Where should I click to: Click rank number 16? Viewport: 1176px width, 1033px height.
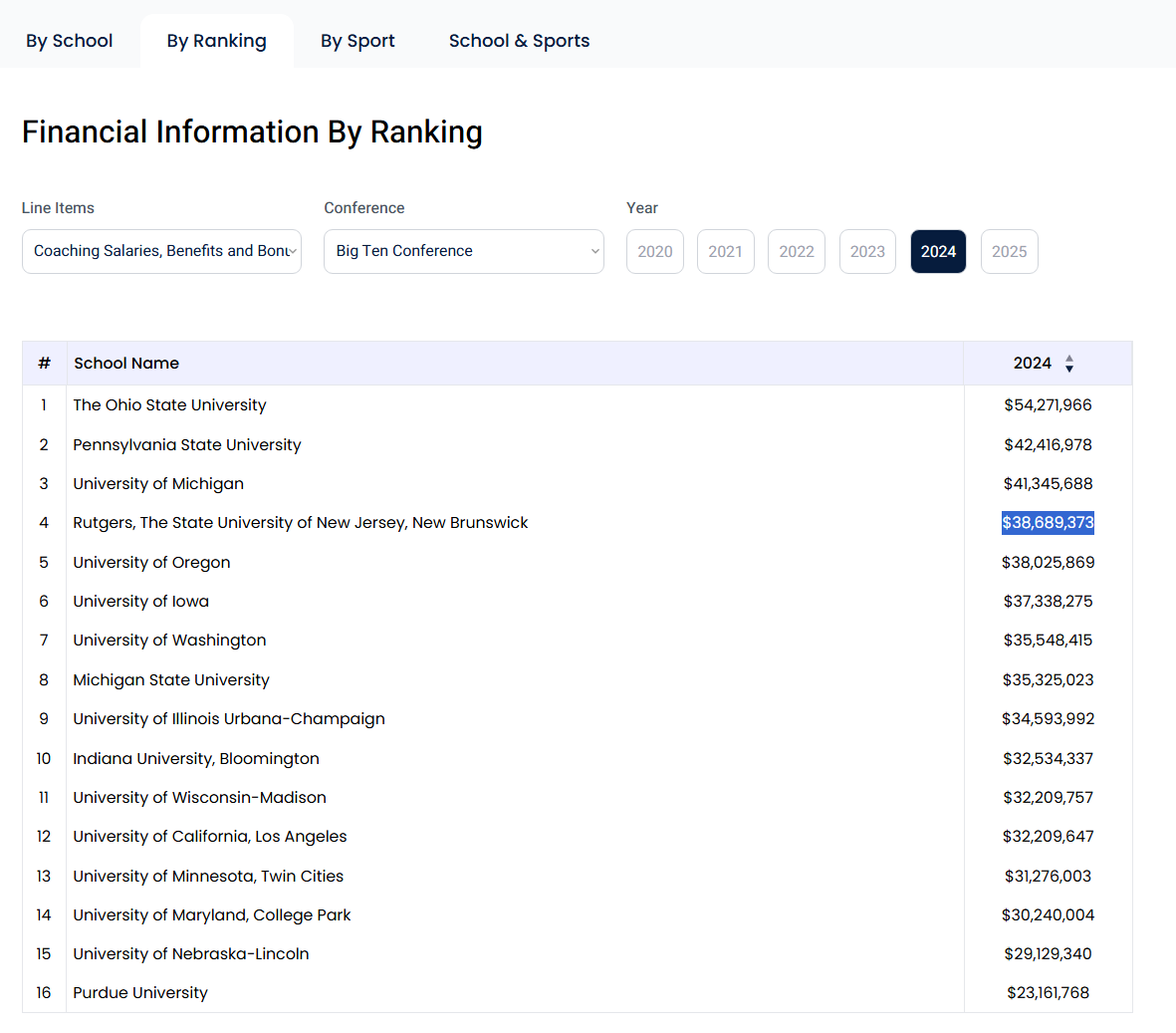click(44, 993)
